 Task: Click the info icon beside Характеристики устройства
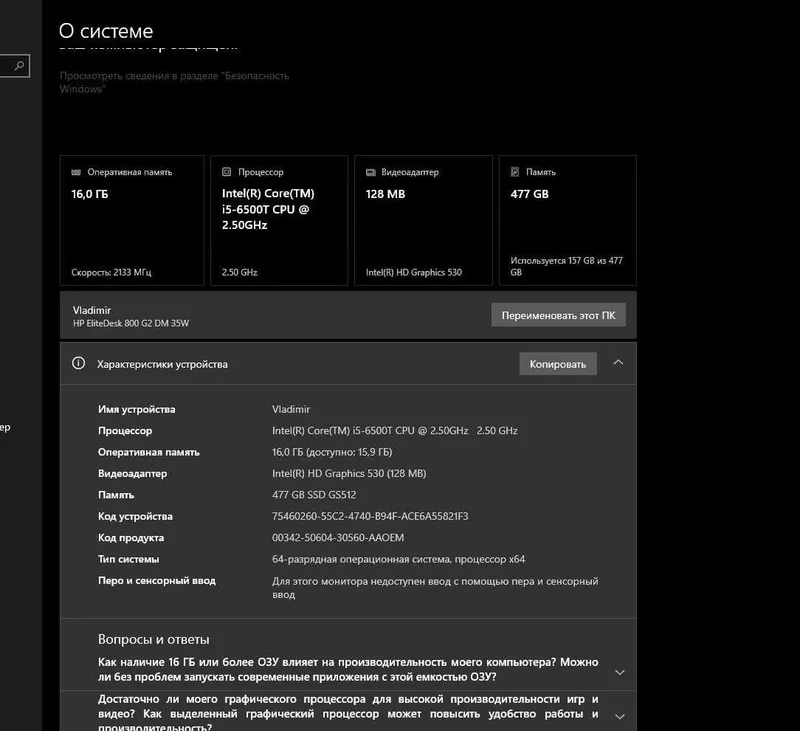tap(79, 363)
